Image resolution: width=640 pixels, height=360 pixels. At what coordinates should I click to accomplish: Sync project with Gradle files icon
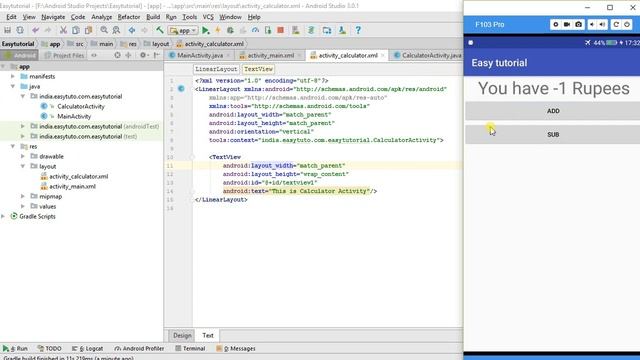tap(311, 30)
